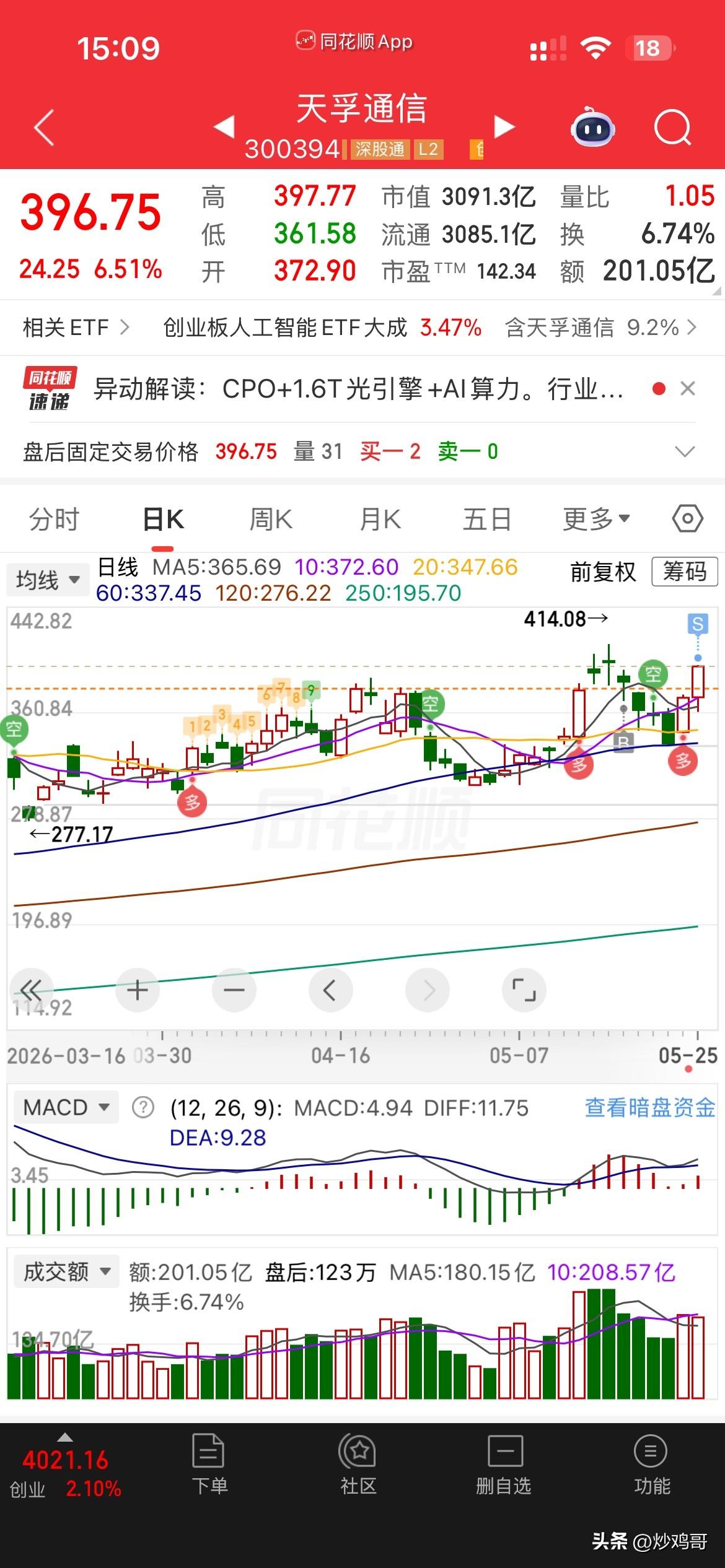Tap the rightmost red 多 marker

tap(683, 760)
